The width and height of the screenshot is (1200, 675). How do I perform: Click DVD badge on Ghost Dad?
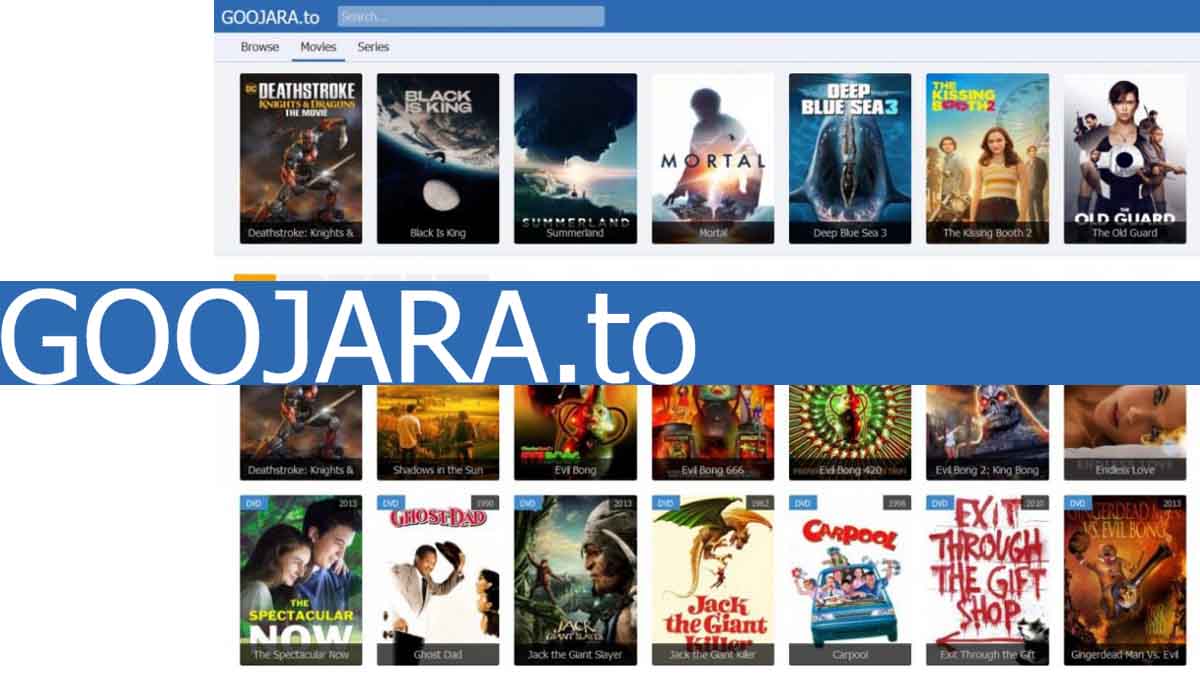tap(390, 503)
